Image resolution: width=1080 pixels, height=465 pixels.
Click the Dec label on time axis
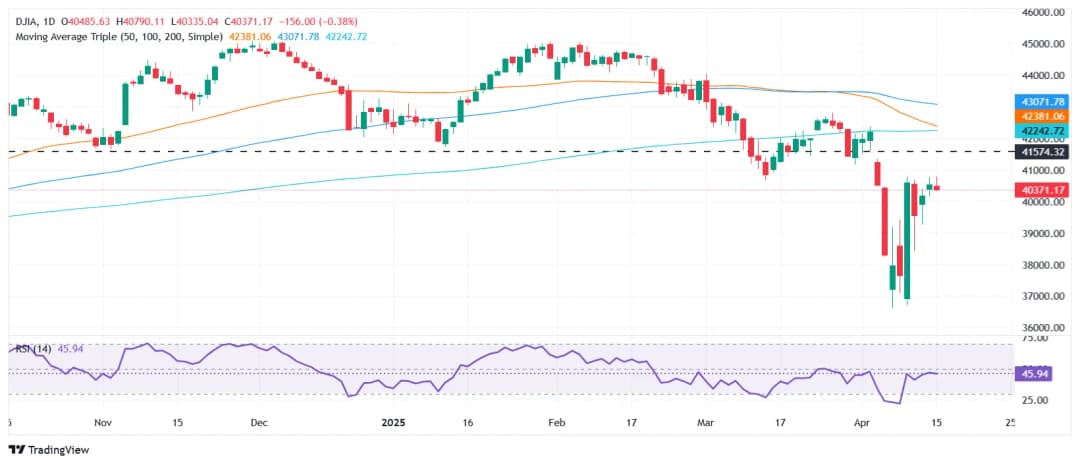tap(259, 424)
